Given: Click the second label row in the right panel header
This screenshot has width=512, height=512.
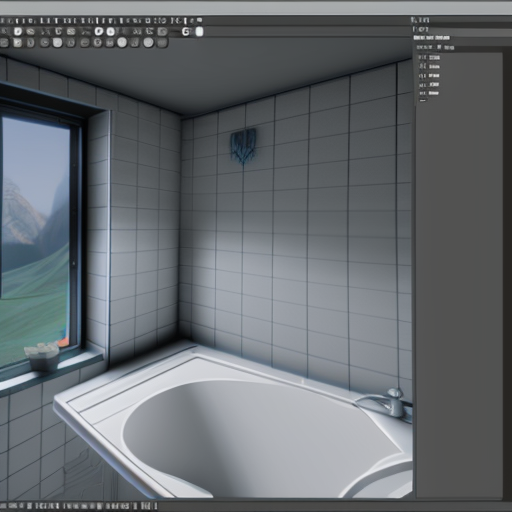Looking at the screenshot, I should [421, 29].
